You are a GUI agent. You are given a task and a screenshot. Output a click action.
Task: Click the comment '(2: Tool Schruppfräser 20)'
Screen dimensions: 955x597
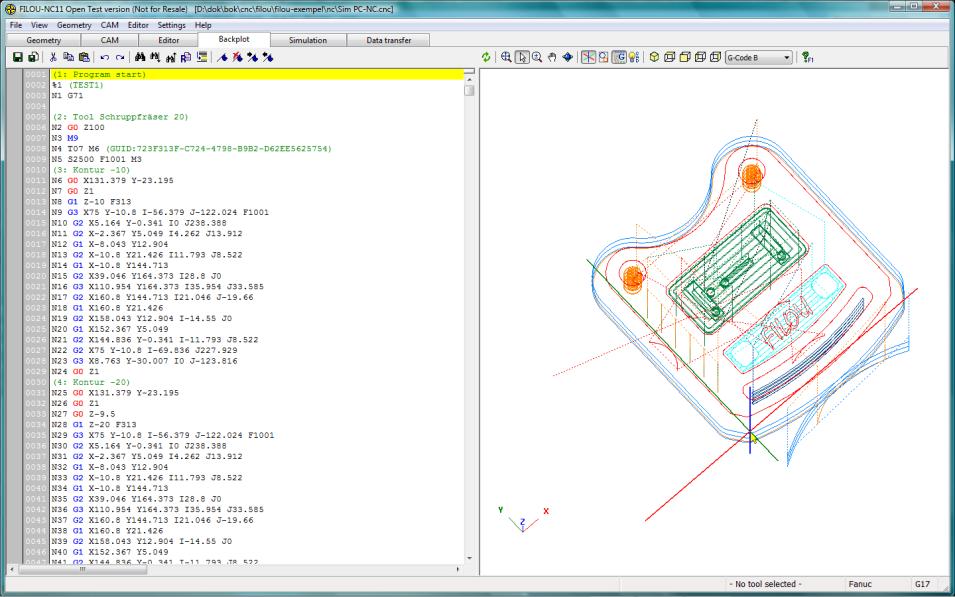[x=121, y=117]
